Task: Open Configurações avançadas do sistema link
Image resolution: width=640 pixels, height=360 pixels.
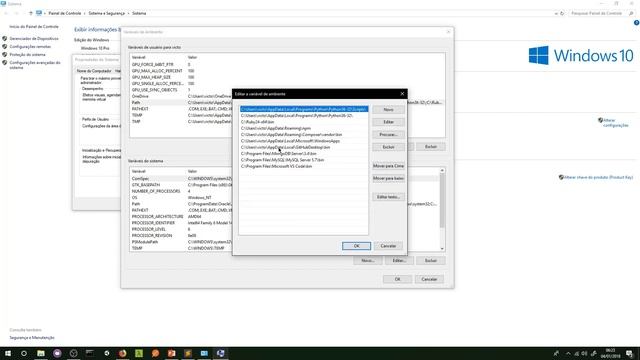Action: tap(35, 65)
